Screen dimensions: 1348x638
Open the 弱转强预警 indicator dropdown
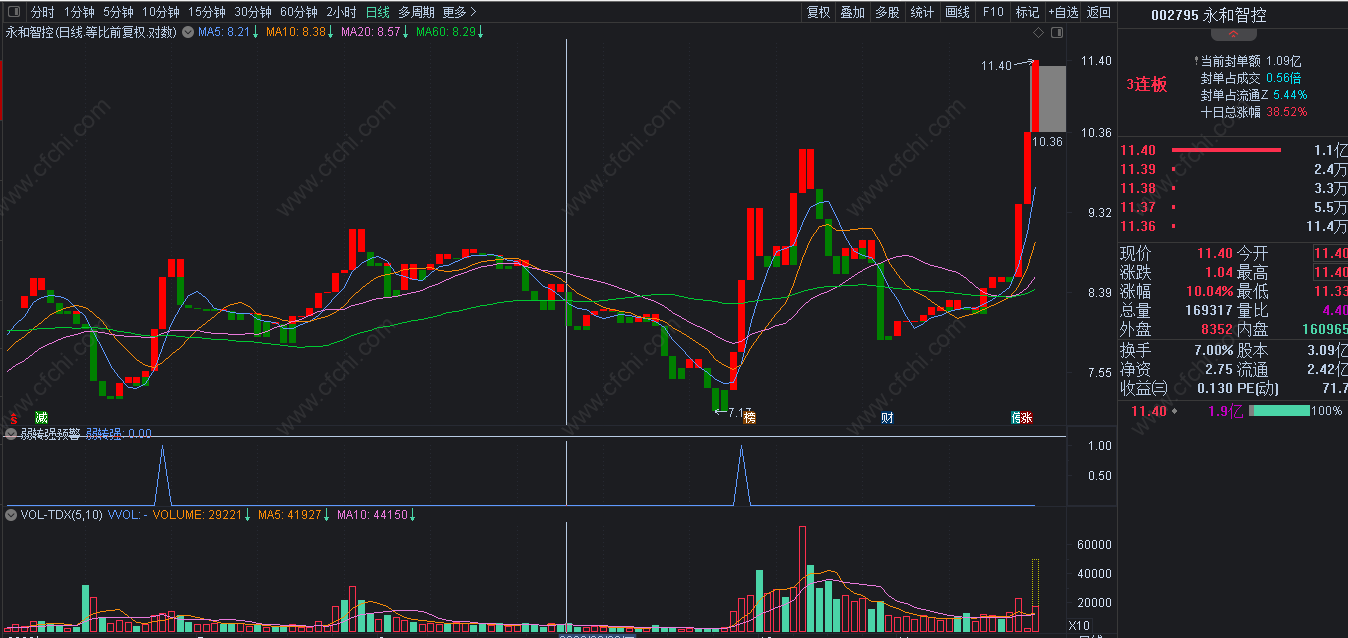click(11, 434)
